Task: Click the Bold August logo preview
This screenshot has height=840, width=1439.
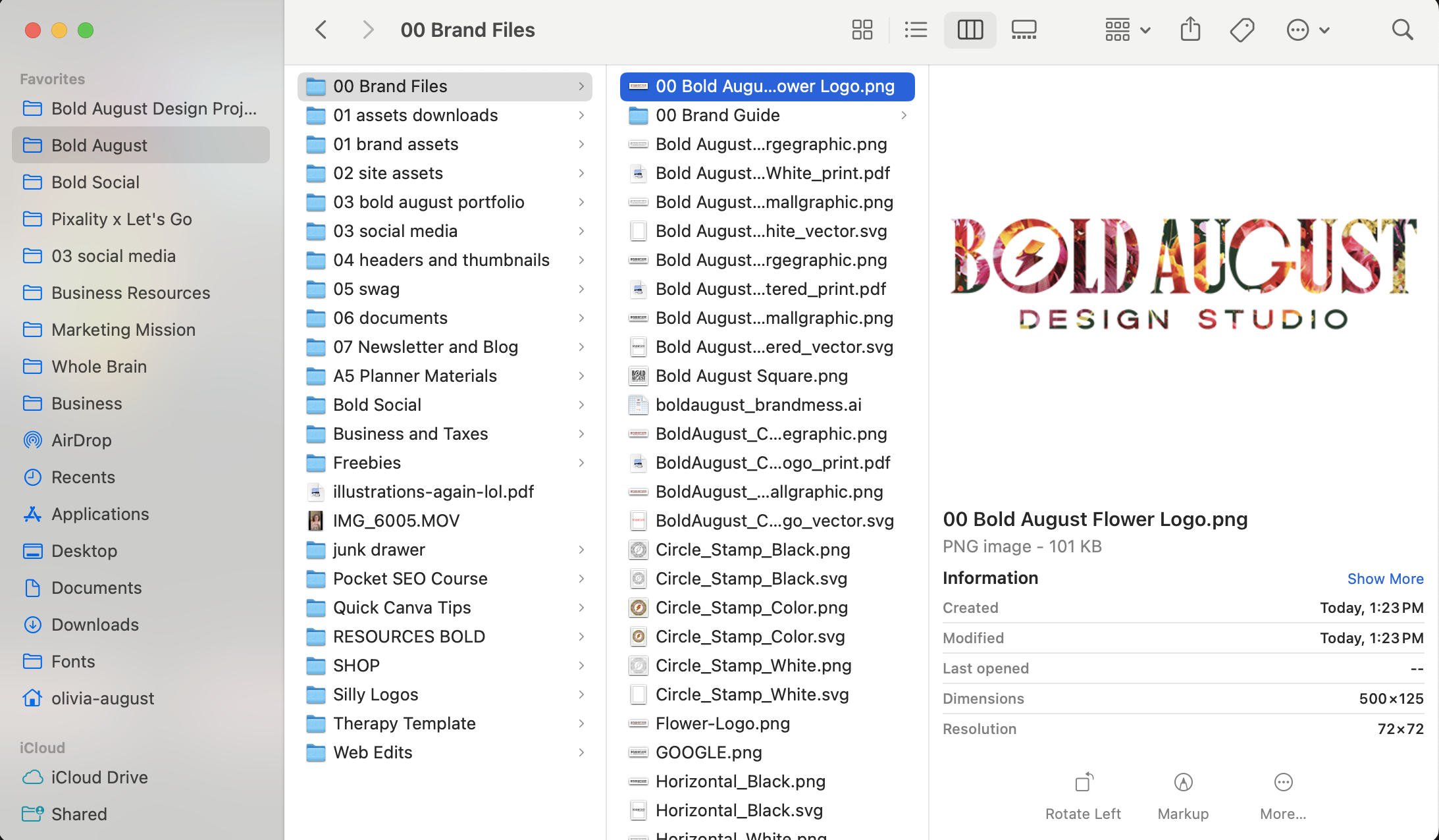Action: pyautogui.click(x=1183, y=273)
